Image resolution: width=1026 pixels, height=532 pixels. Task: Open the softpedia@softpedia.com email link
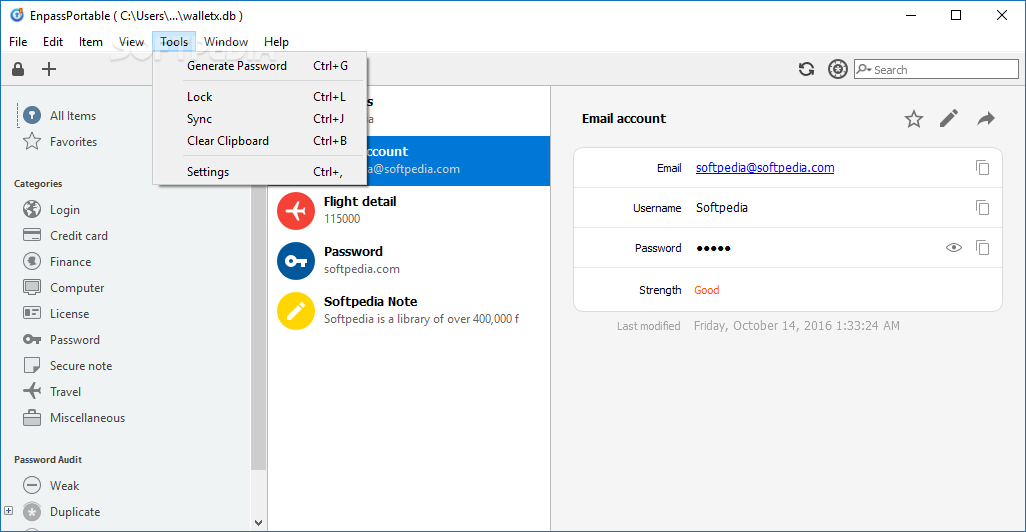[765, 168]
